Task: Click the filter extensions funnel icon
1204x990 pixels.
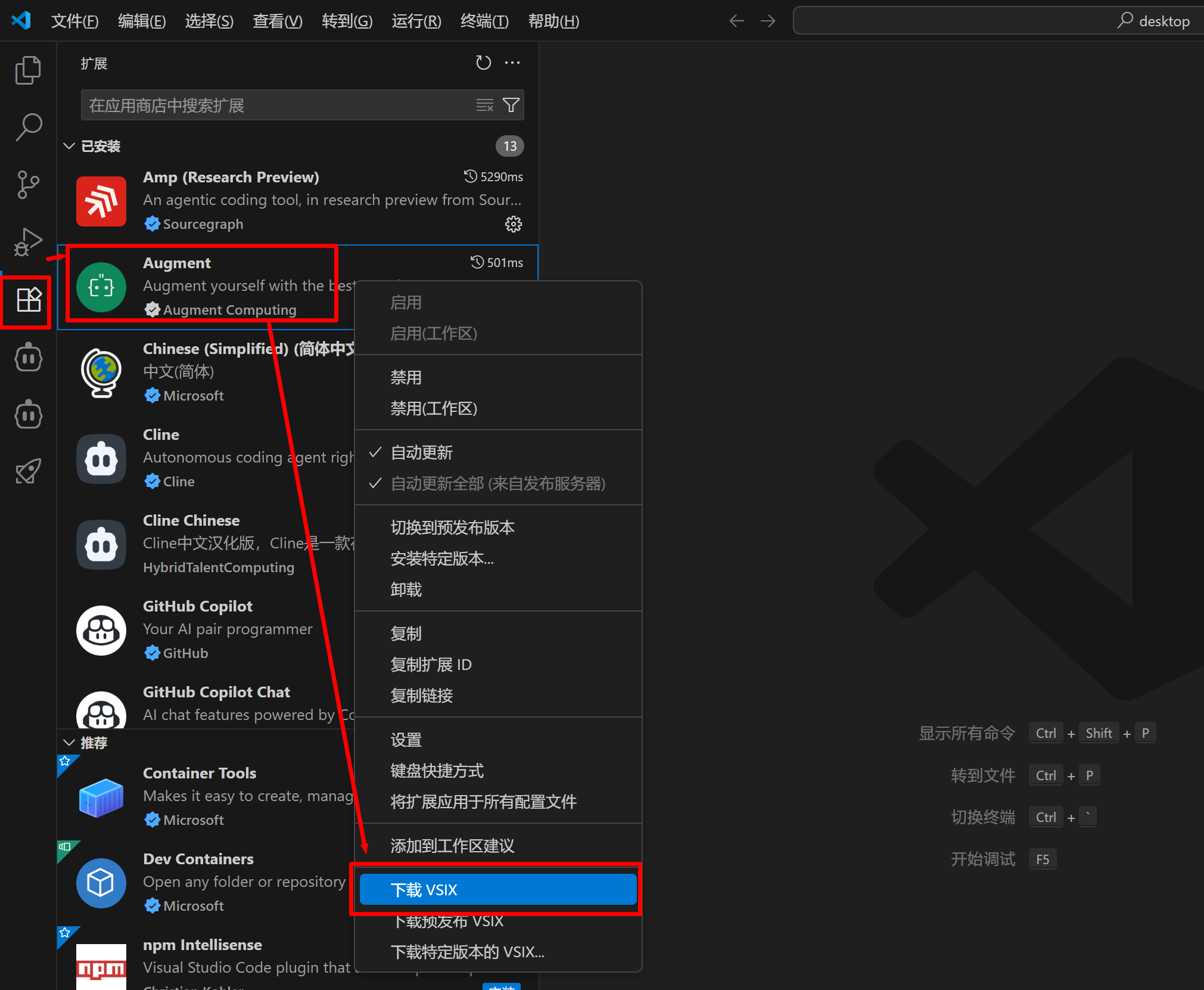Action: (x=511, y=105)
